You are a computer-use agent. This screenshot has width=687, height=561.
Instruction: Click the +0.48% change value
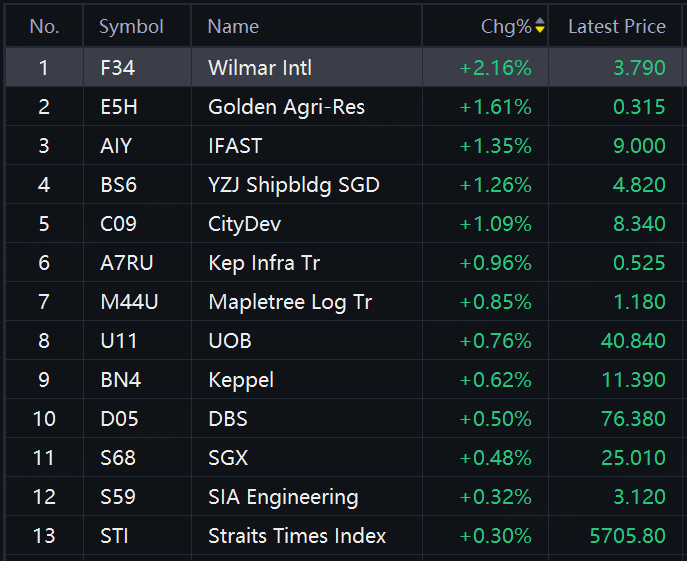tap(496, 458)
